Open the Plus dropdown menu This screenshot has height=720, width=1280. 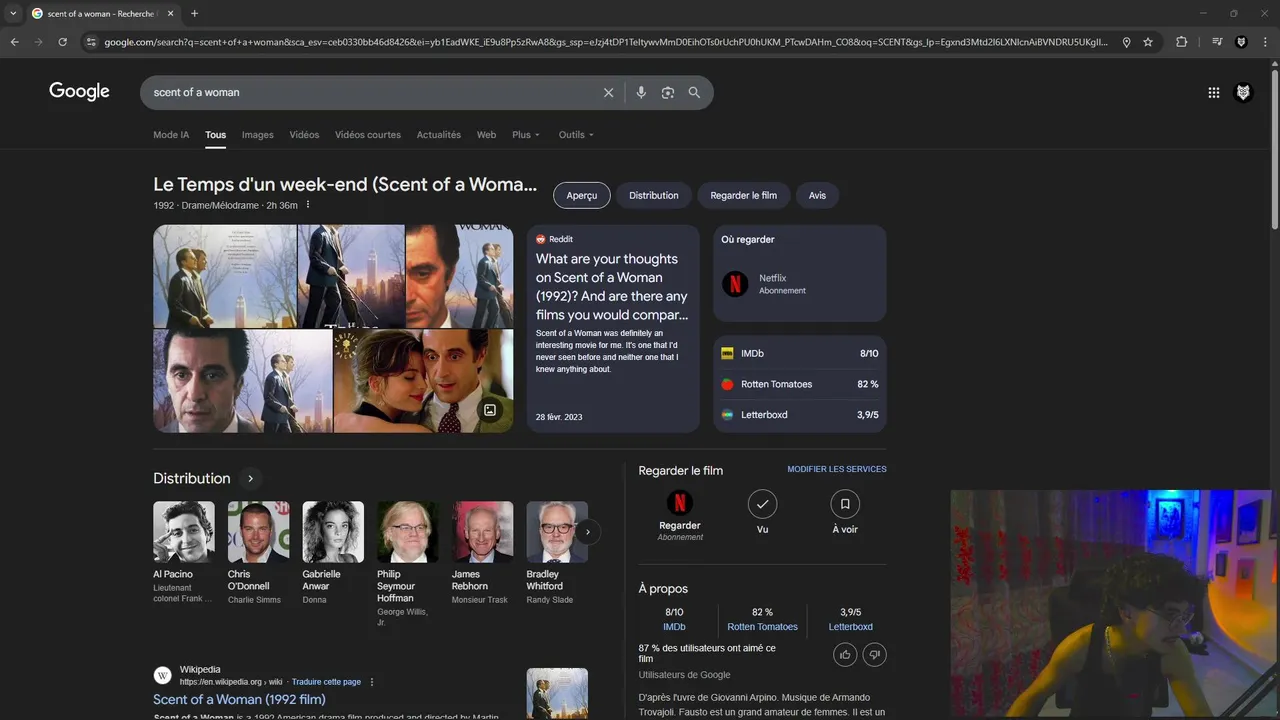point(526,135)
